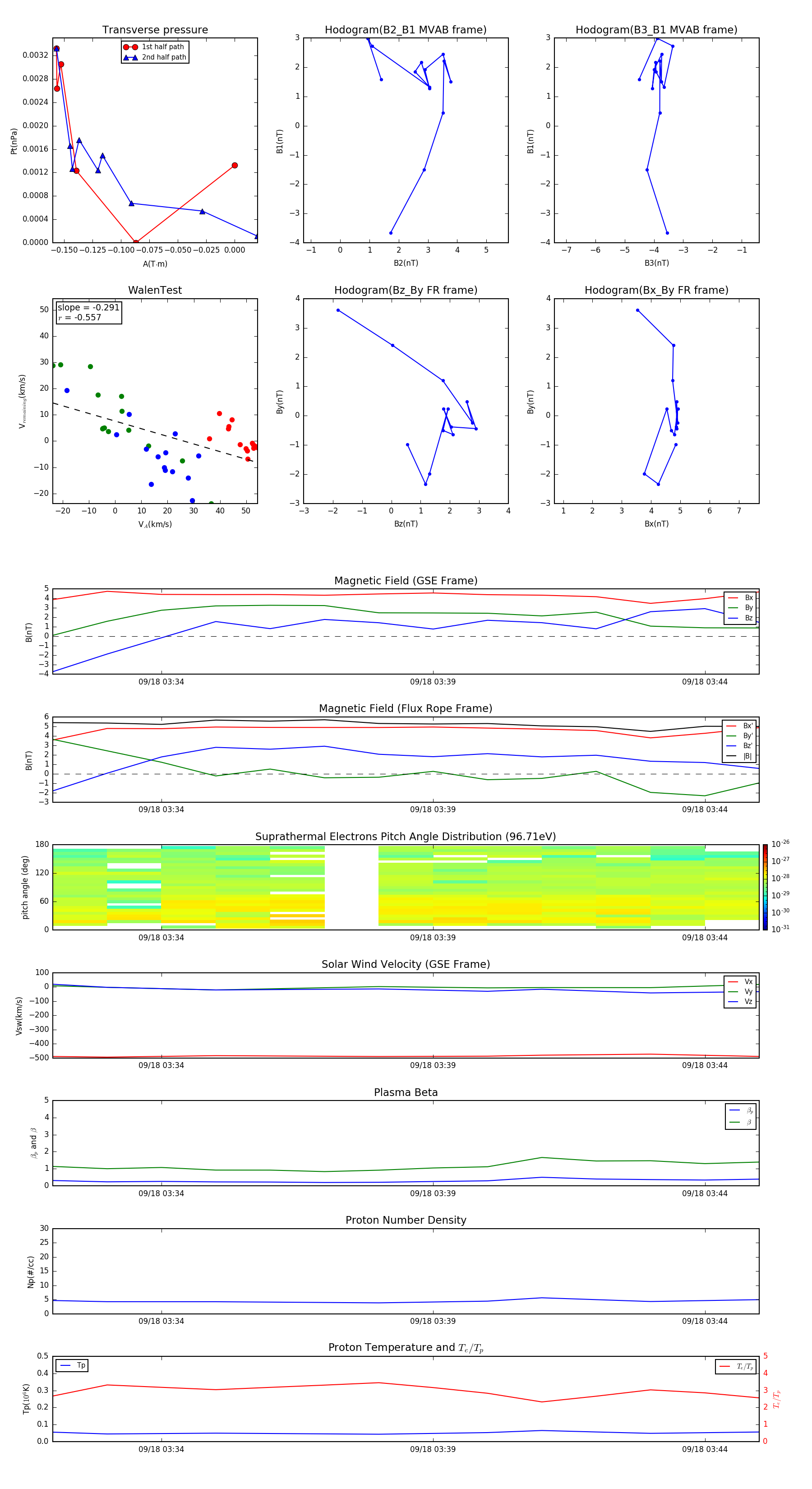The width and height of the screenshot is (812, 1489).
Task: Click the 'By' legend entry in GSE panel
Action: click(x=740, y=608)
